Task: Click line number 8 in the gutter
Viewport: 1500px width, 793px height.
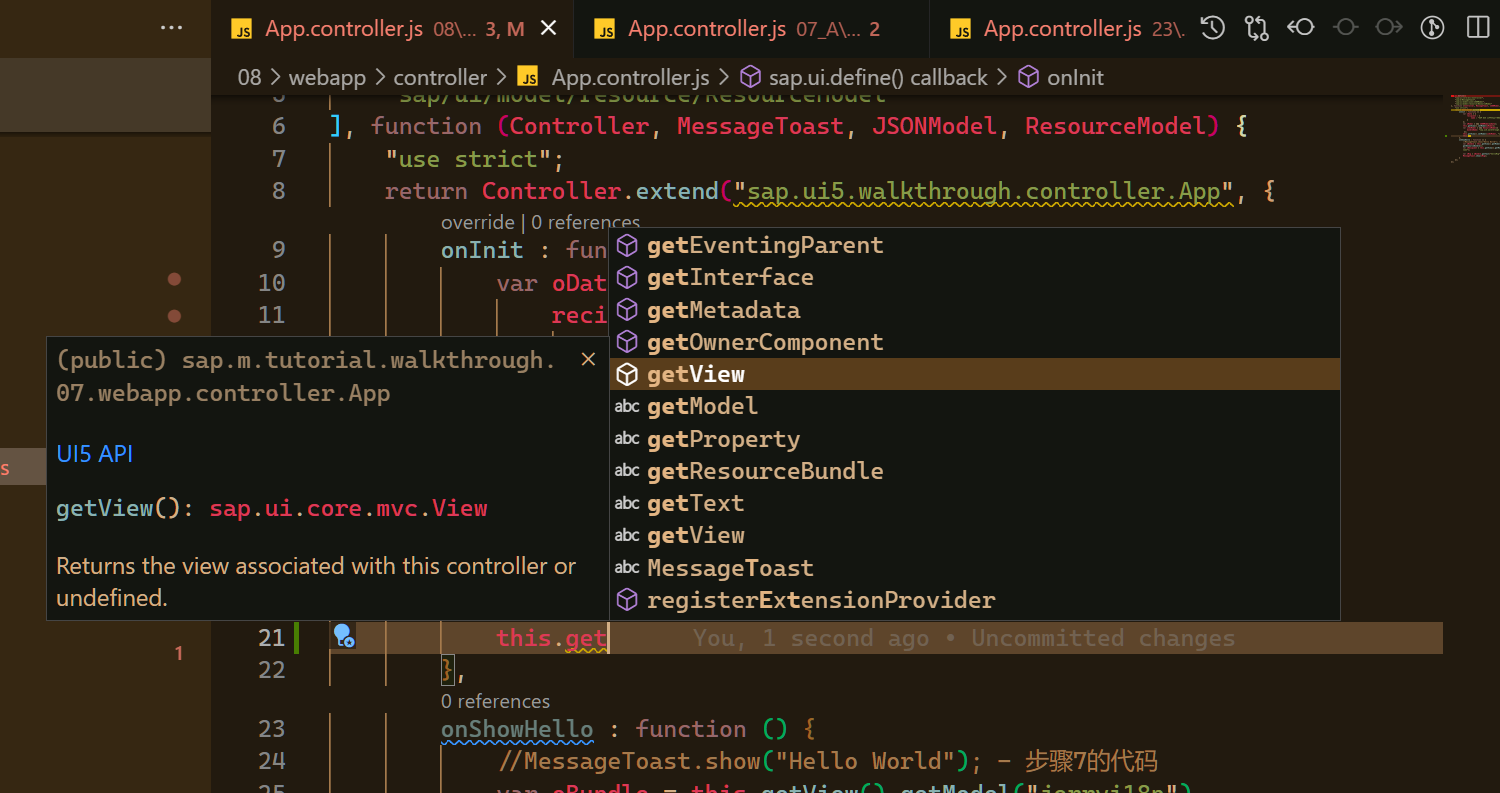Action: (x=278, y=191)
